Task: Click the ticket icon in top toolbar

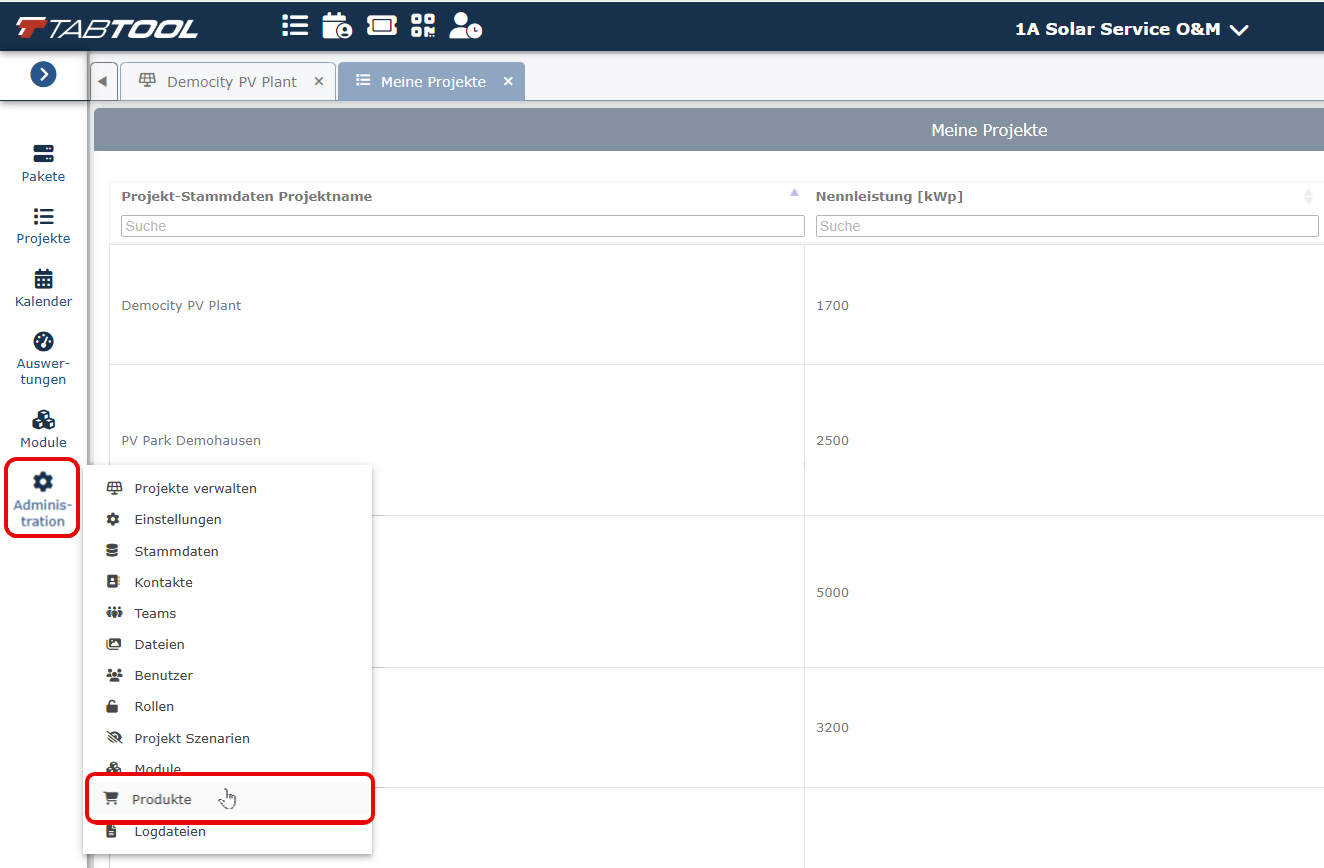Action: tap(382, 26)
